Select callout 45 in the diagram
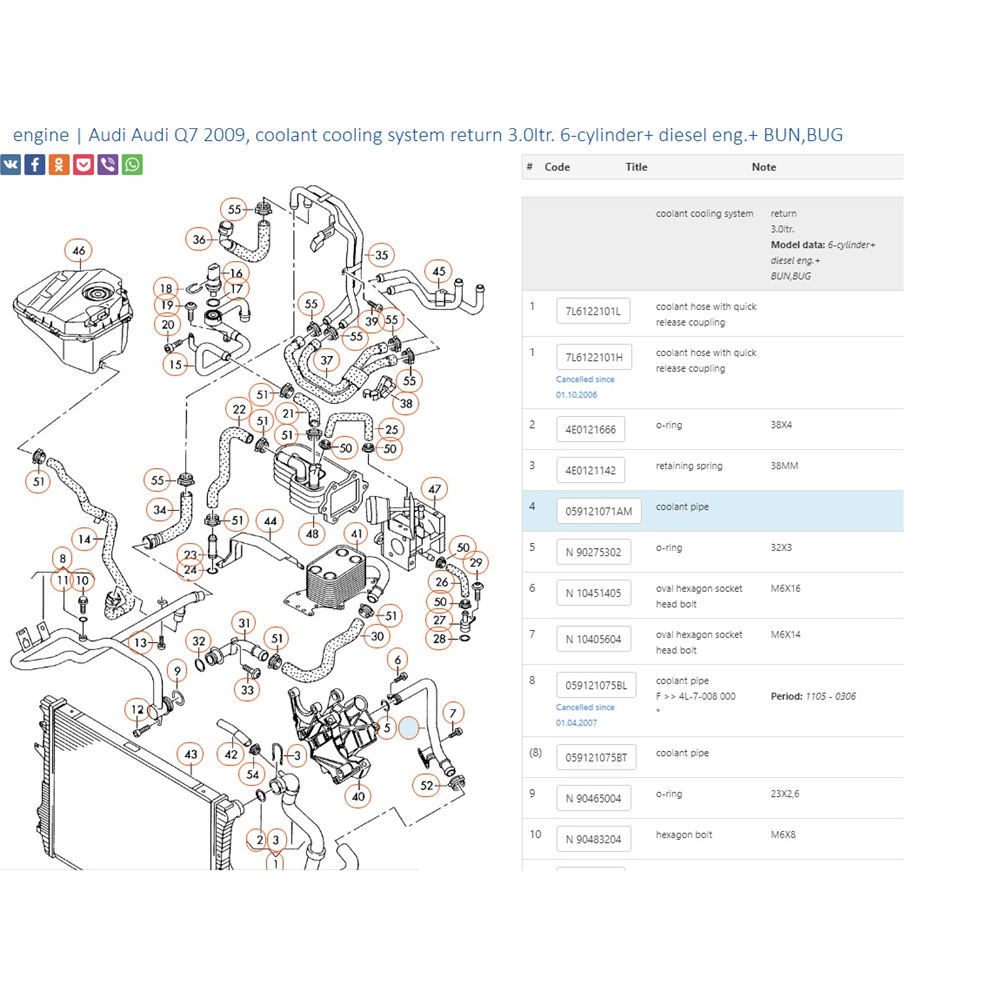 pyautogui.click(x=439, y=271)
